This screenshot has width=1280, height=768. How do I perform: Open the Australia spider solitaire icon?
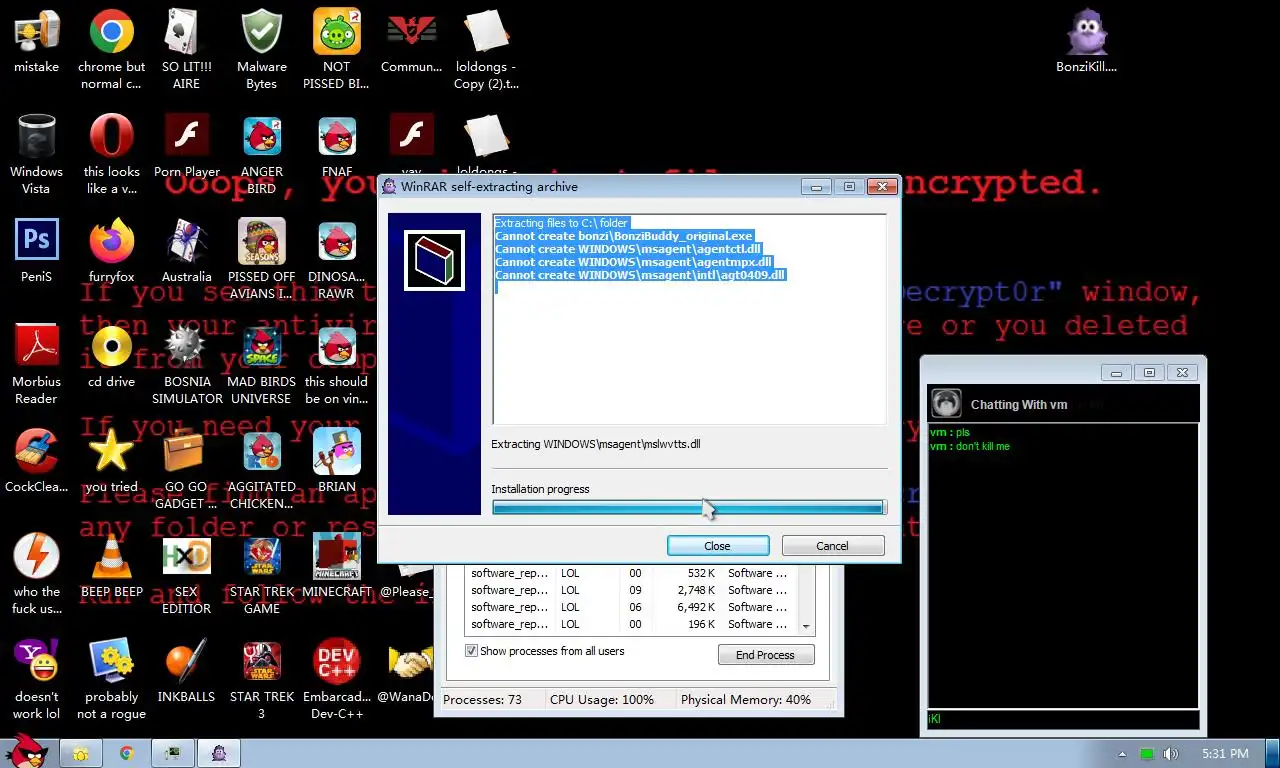tap(186, 251)
